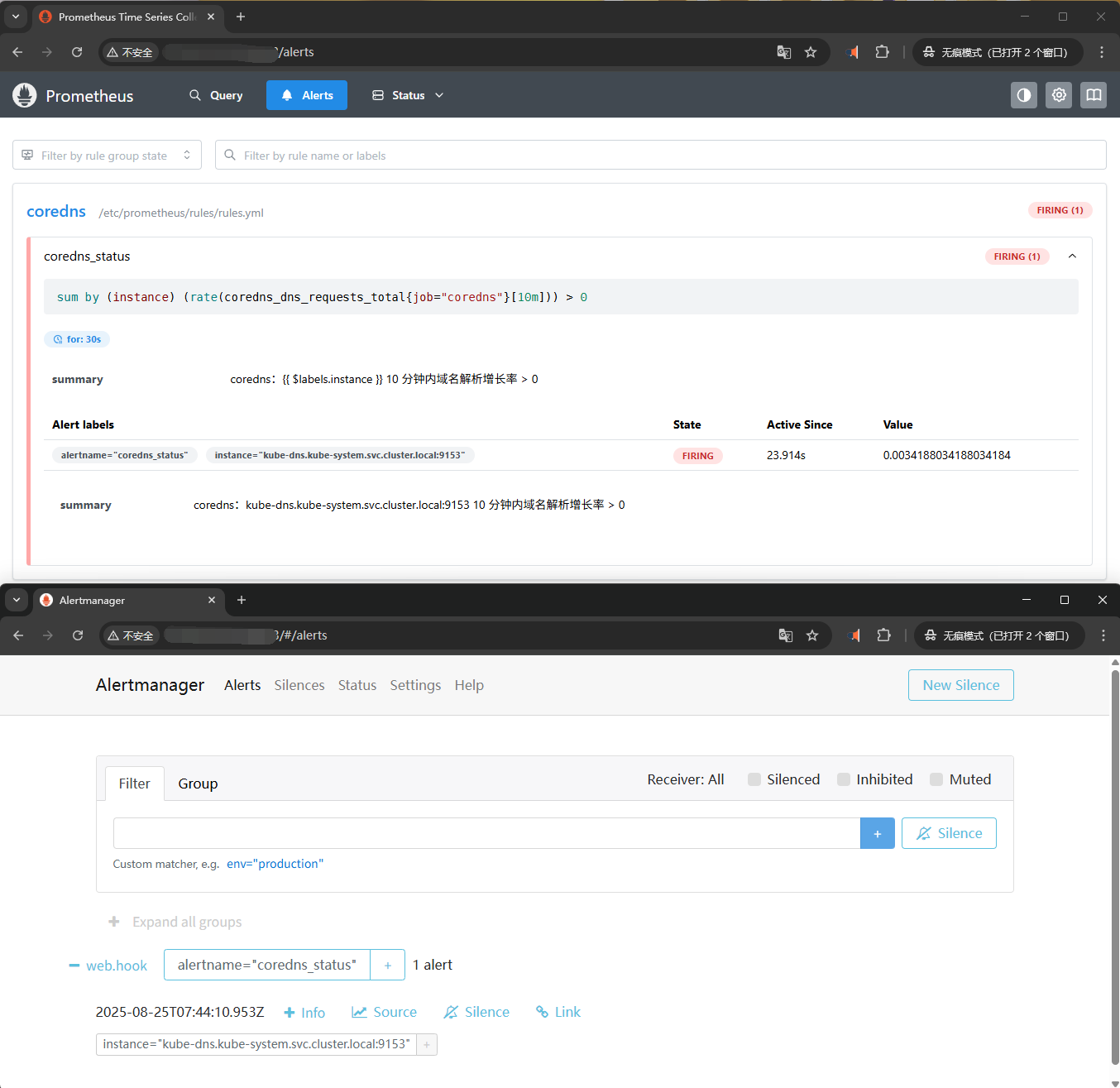Open the Prometheus Status dropdown menu
1120x1088 pixels.
(x=408, y=95)
